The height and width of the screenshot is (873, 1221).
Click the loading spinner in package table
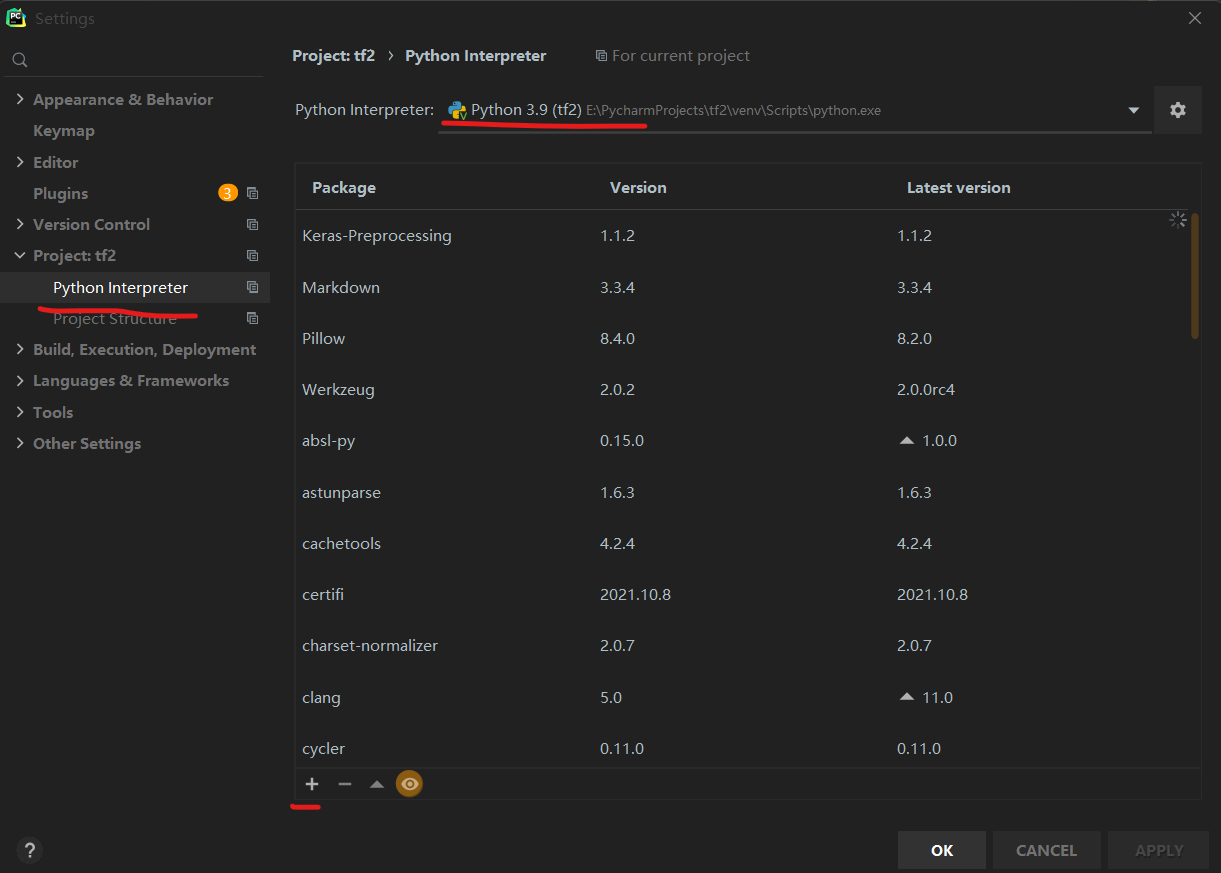(x=1178, y=220)
